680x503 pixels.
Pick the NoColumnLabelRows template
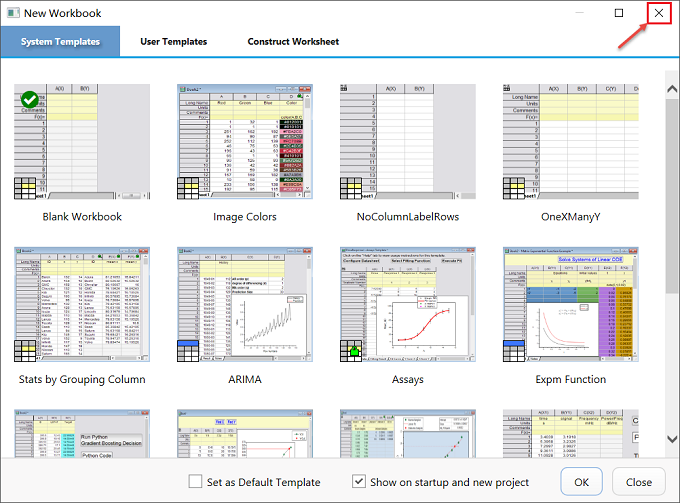pos(408,142)
